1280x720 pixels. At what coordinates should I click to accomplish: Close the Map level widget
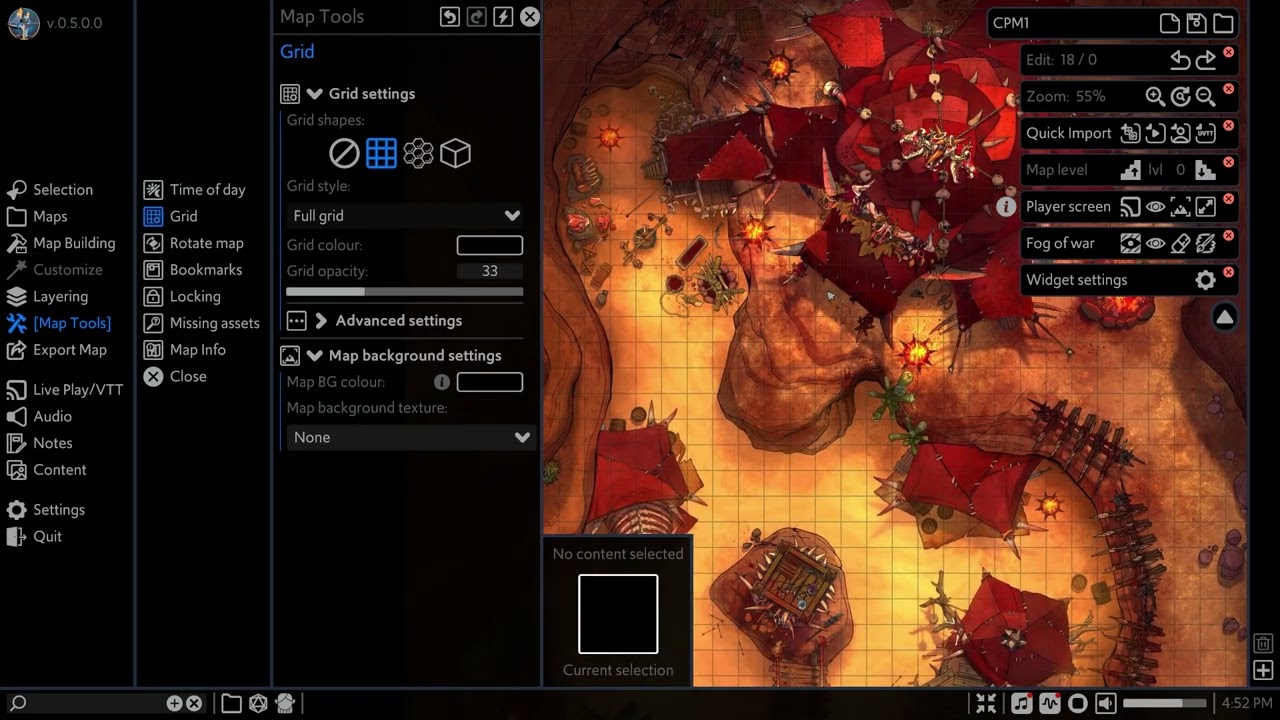coord(1229,162)
